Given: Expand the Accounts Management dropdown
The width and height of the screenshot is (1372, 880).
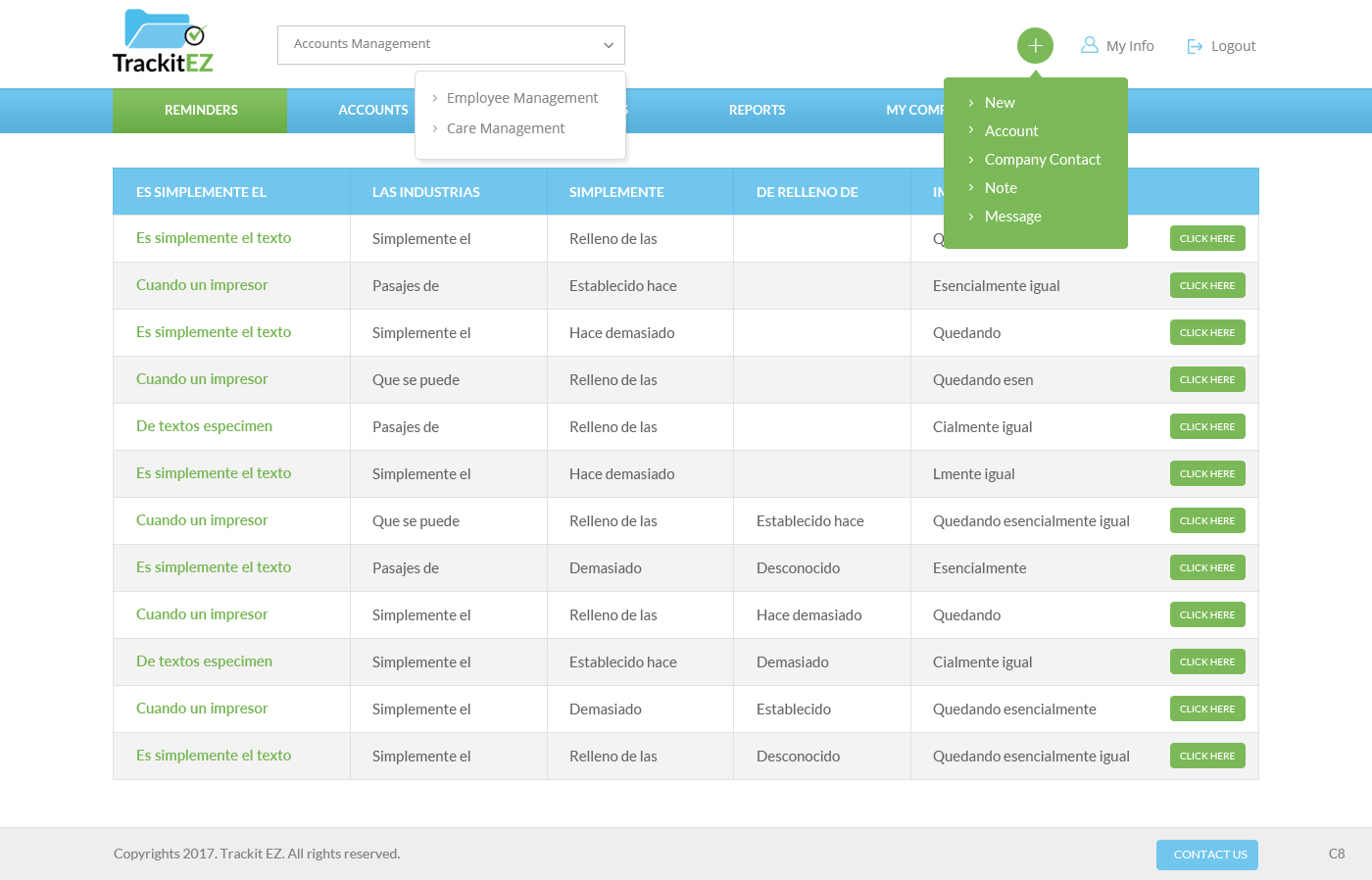Looking at the screenshot, I should [451, 45].
